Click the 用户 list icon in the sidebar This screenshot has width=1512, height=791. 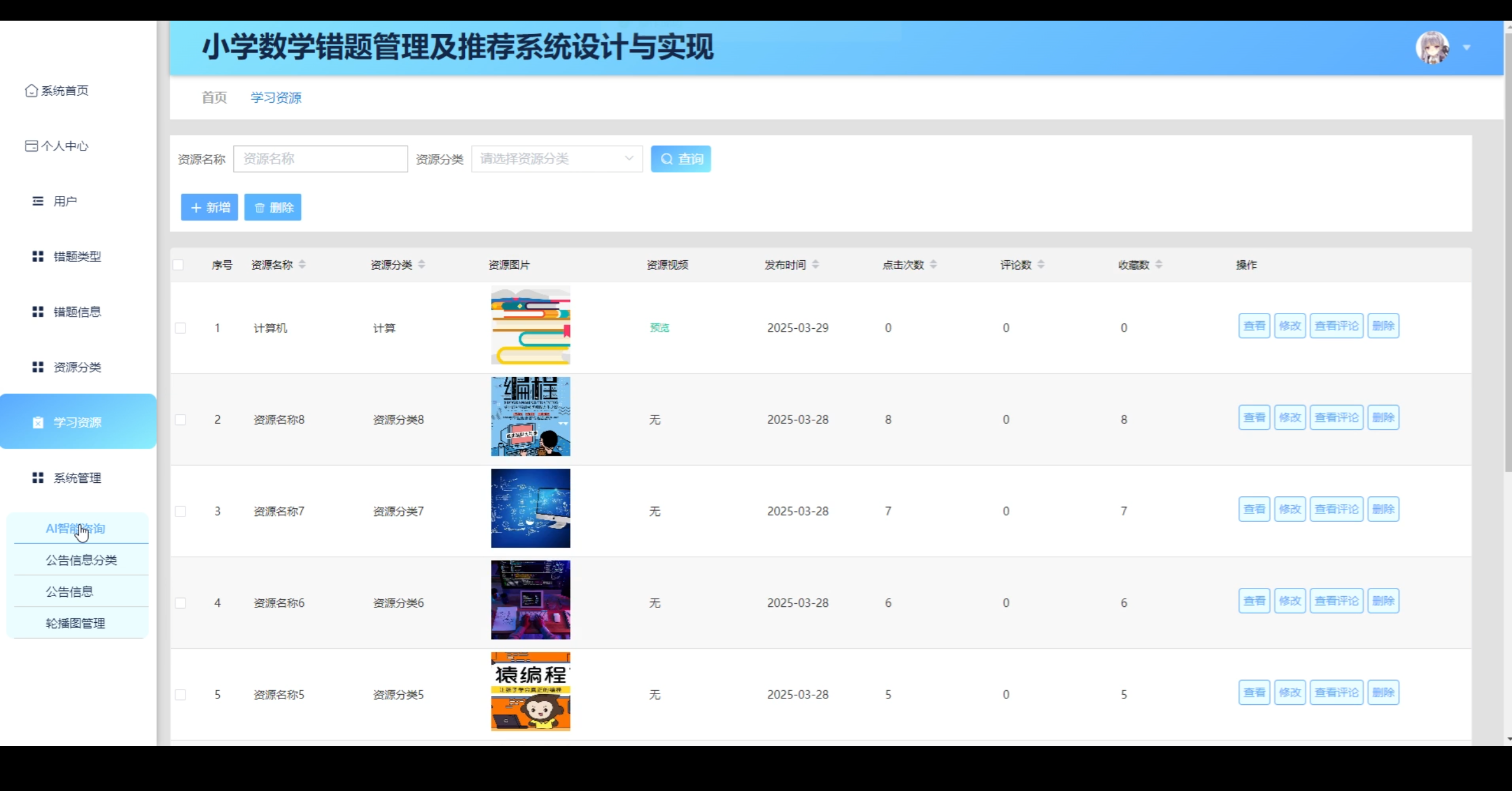pyautogui.click(x=38, y=201)
